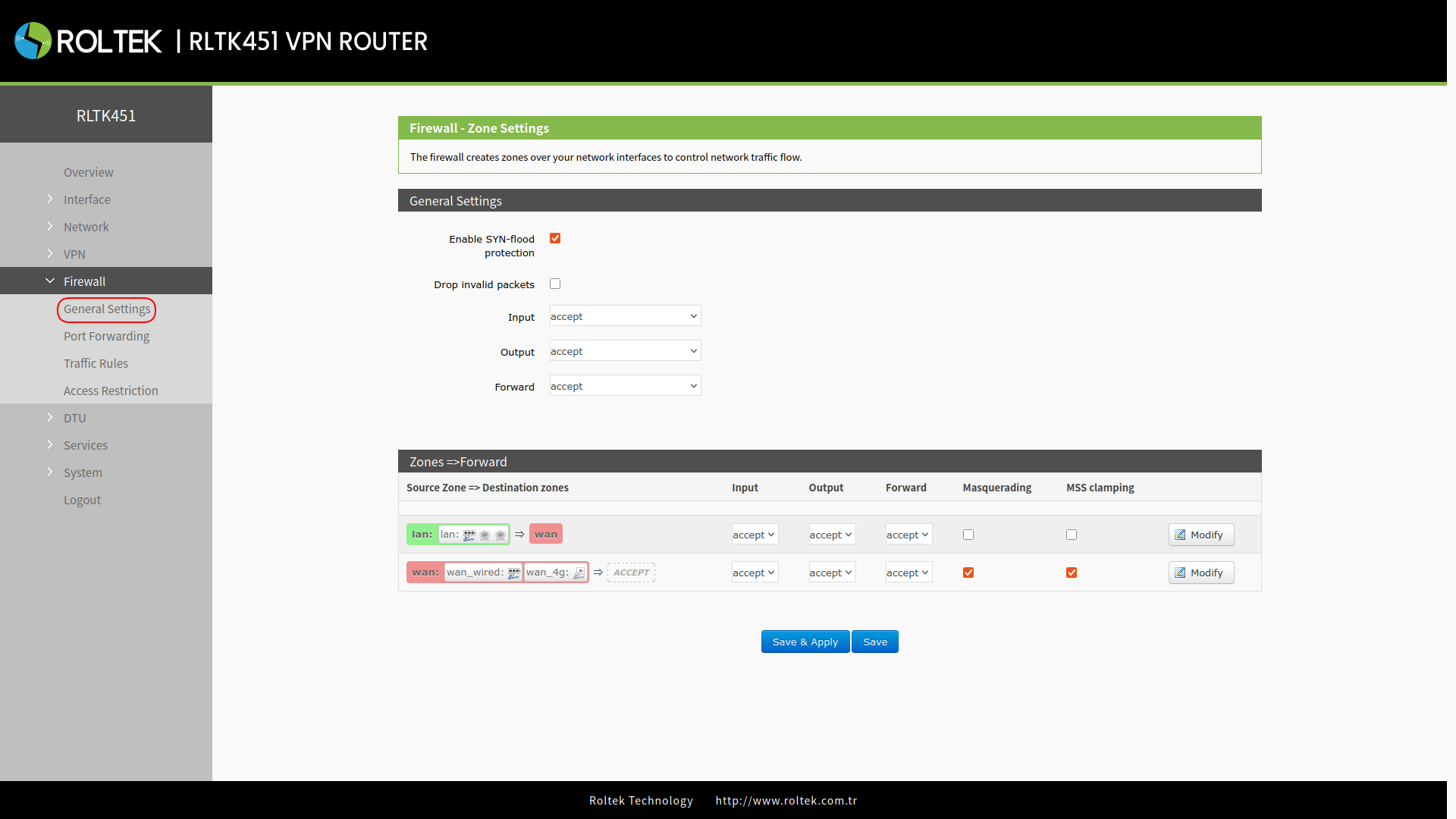This screenshot has height=819, width=1456.
Task: Open Traffic Rules menu item
Action: point(96,363)
